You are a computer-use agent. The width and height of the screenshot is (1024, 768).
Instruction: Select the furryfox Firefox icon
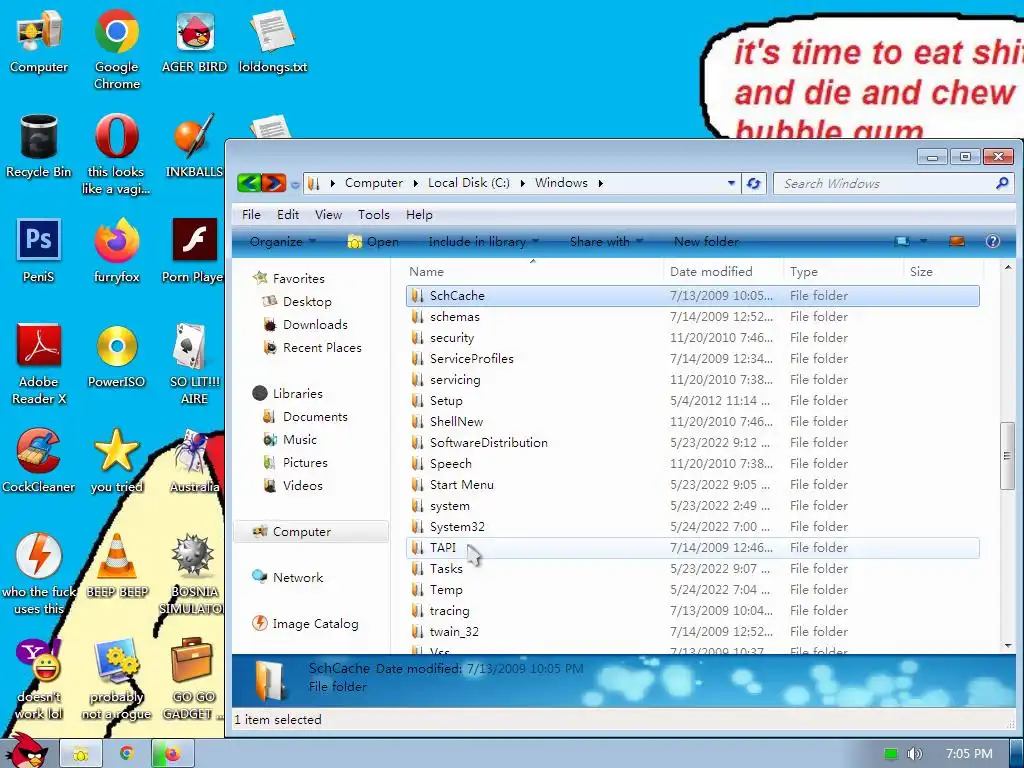click(x=116, y=251)
